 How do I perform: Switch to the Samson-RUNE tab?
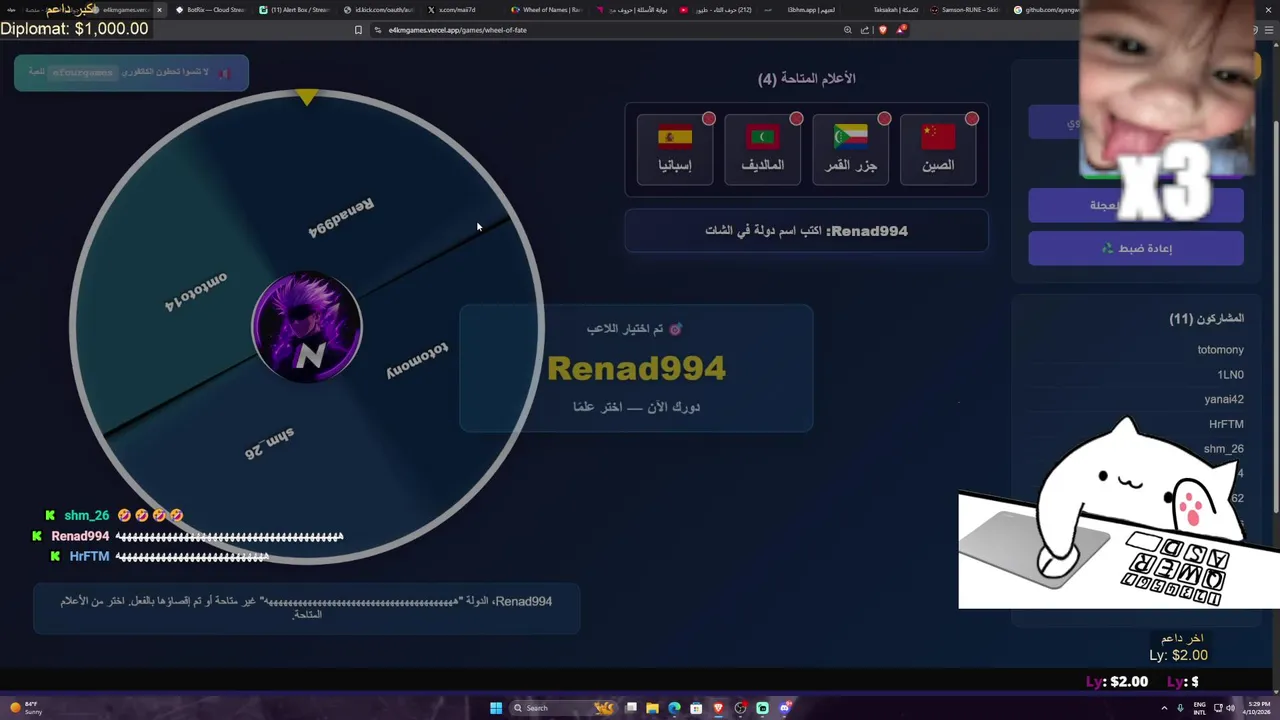965,10
